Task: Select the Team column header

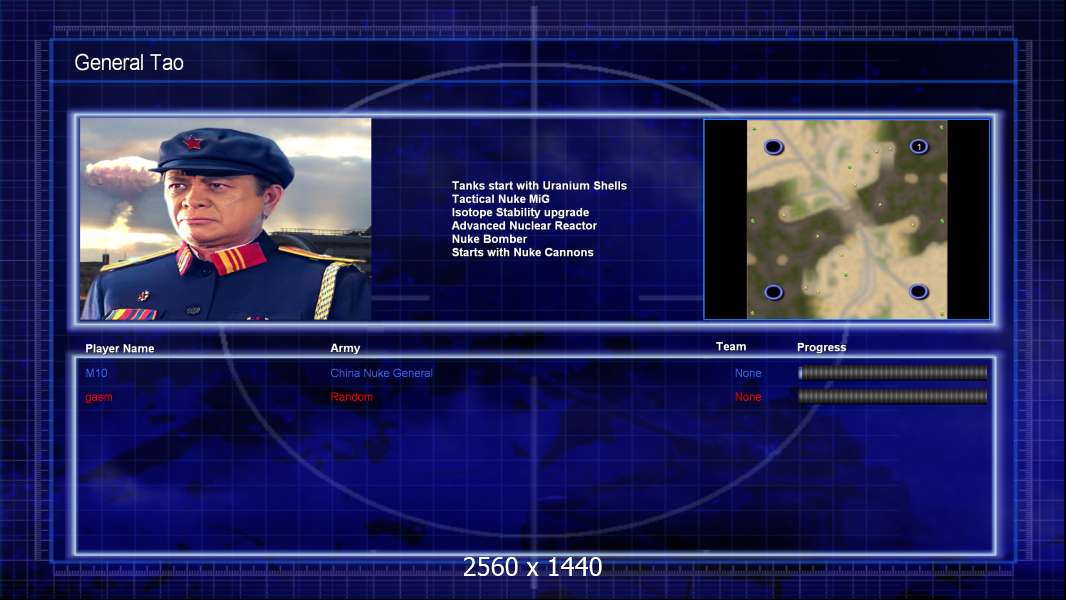Action: pyautogui.click(x=731, y=347)
